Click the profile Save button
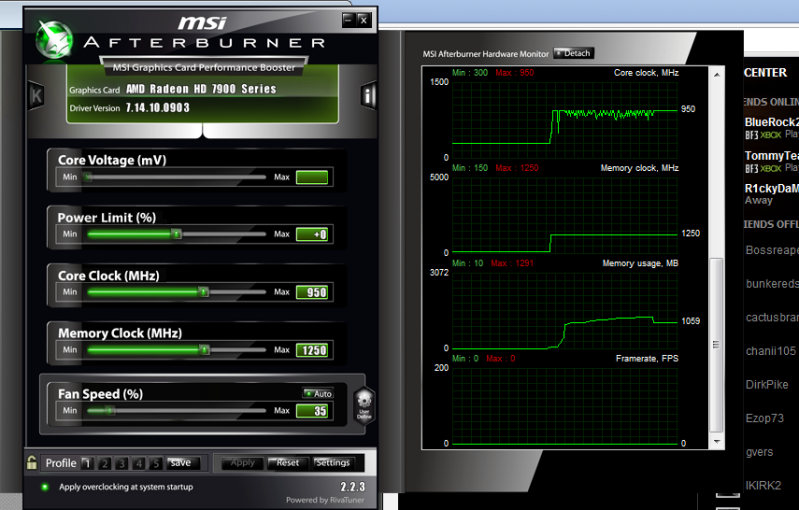The image size is (799, 510). pos(182,463)
